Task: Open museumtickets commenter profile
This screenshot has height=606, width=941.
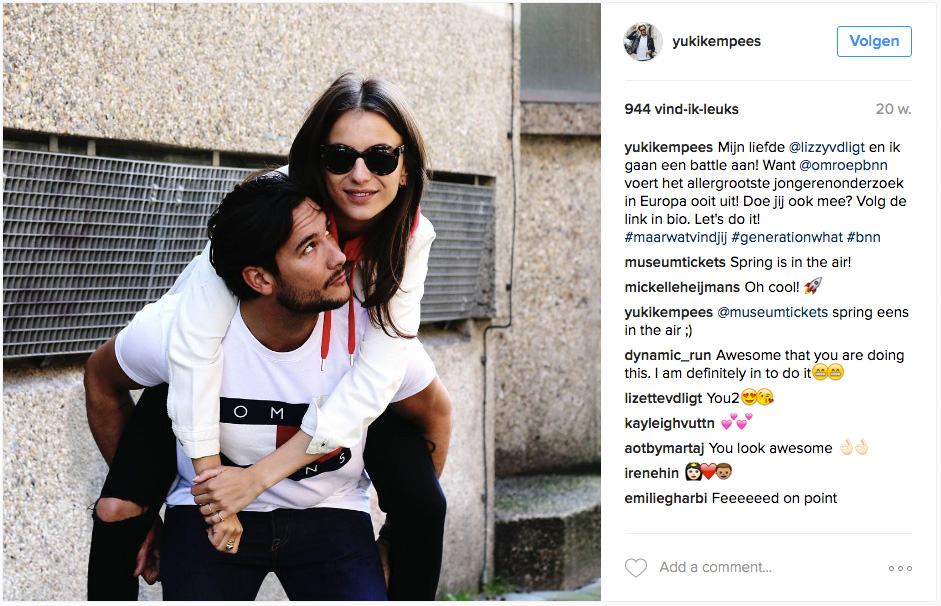Action: [675, 262]
